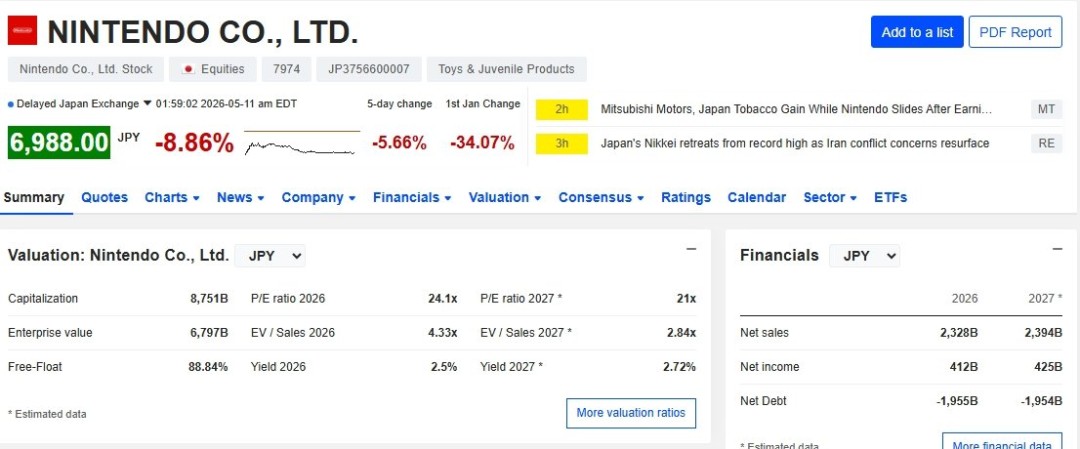This screenshot has width=1080, height=449.
Task: Click the 2h news time badge
Action: tap(561, 109)
